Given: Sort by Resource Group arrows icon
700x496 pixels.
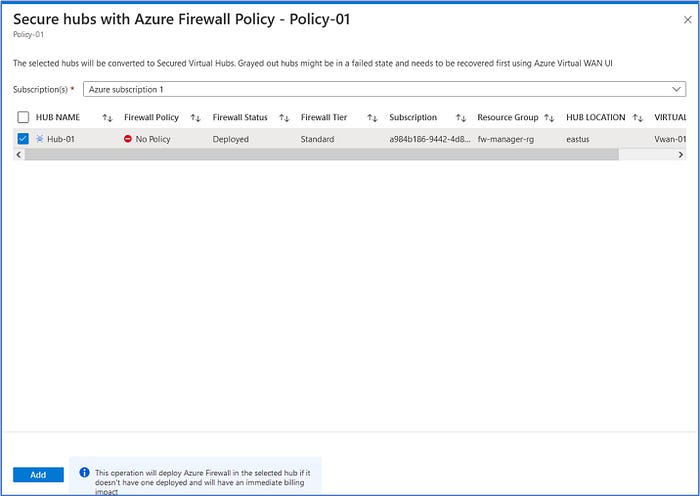Looking at the screenshot, I should [x=549, y=118].
